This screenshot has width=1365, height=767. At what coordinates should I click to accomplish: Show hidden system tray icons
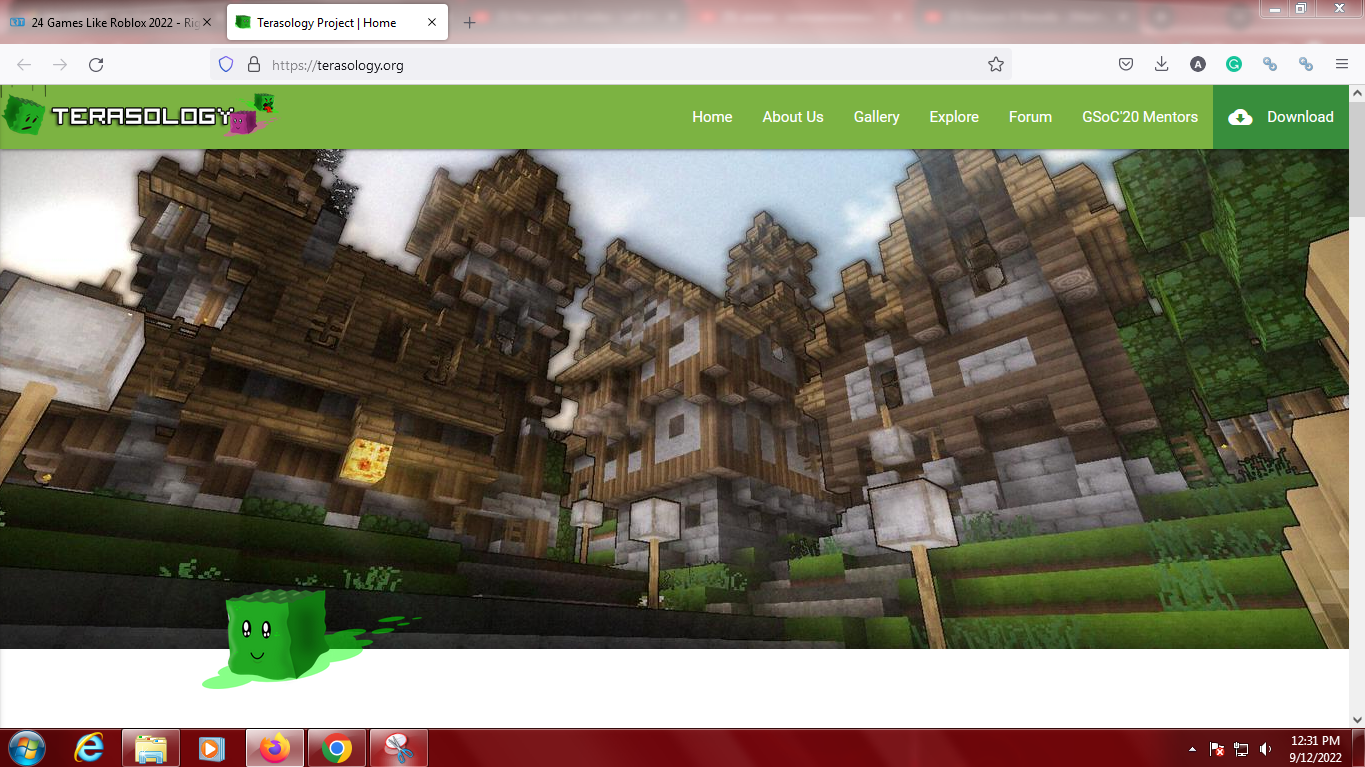tap(1192, 749)
